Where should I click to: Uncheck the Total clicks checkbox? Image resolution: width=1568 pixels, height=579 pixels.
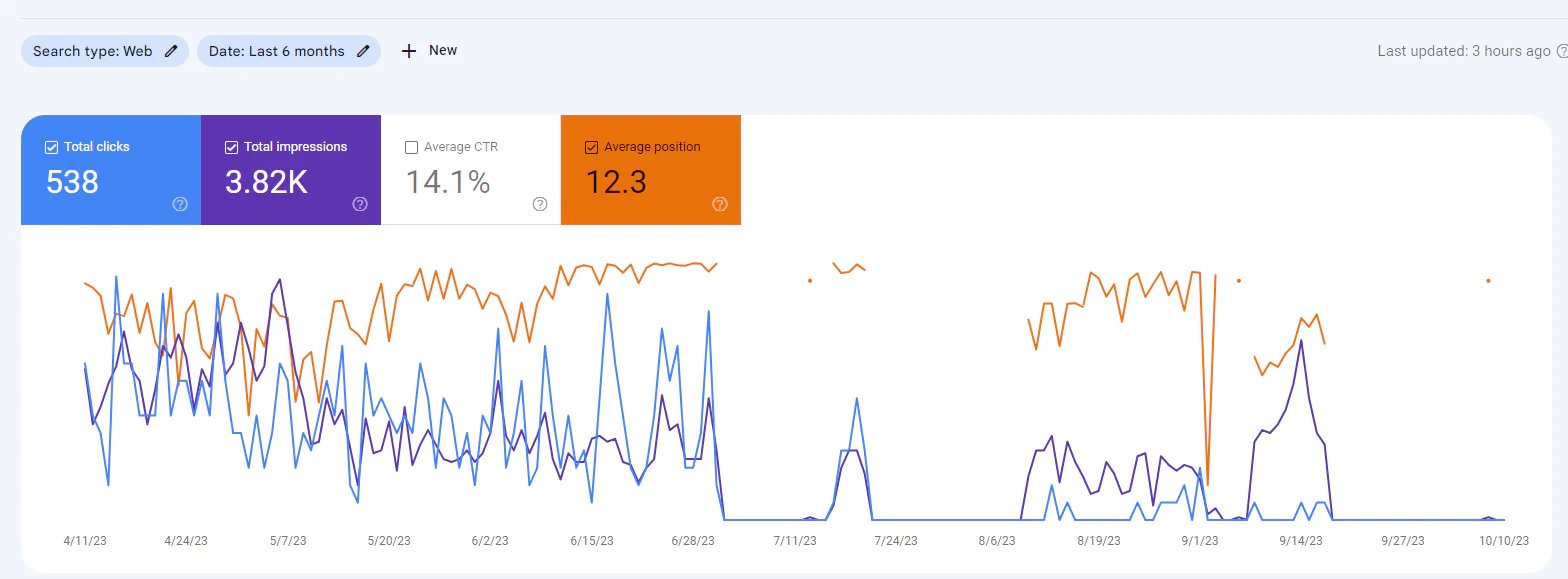(51, 147)
